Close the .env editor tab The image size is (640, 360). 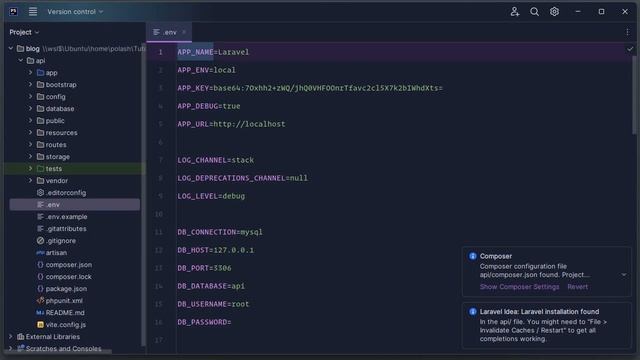click(184, 32)
